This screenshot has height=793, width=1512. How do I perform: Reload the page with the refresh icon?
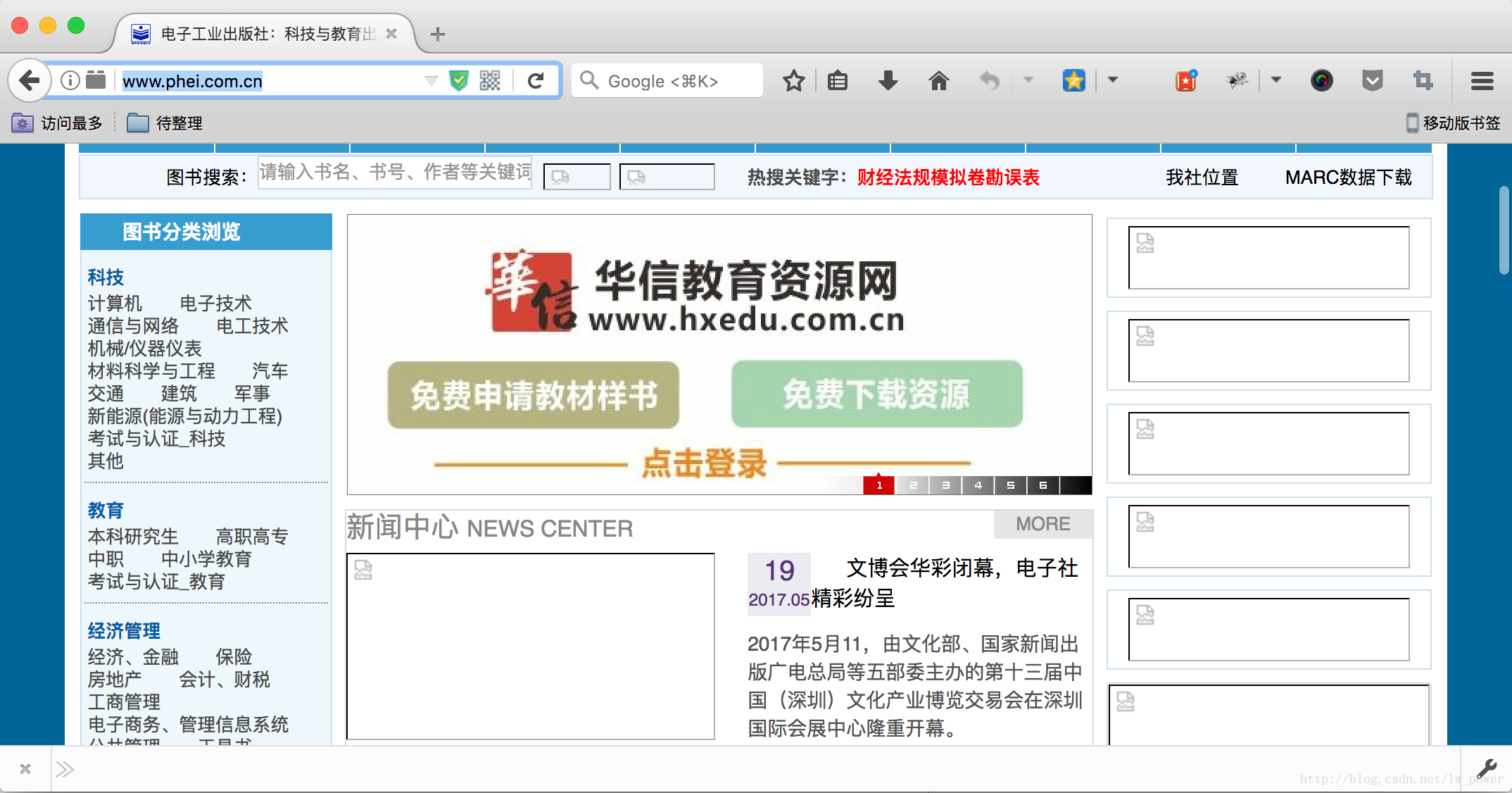[536, 80]
